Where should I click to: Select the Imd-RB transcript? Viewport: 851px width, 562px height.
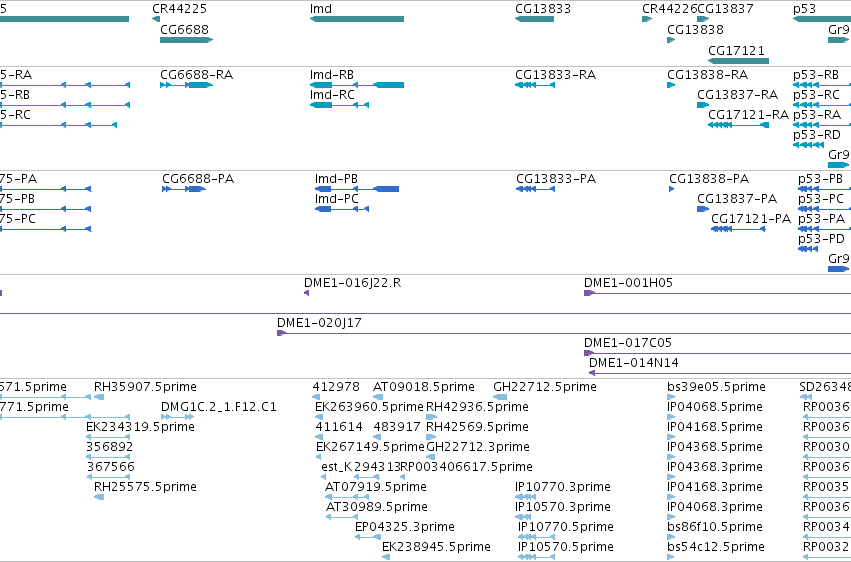pos(357,85)
